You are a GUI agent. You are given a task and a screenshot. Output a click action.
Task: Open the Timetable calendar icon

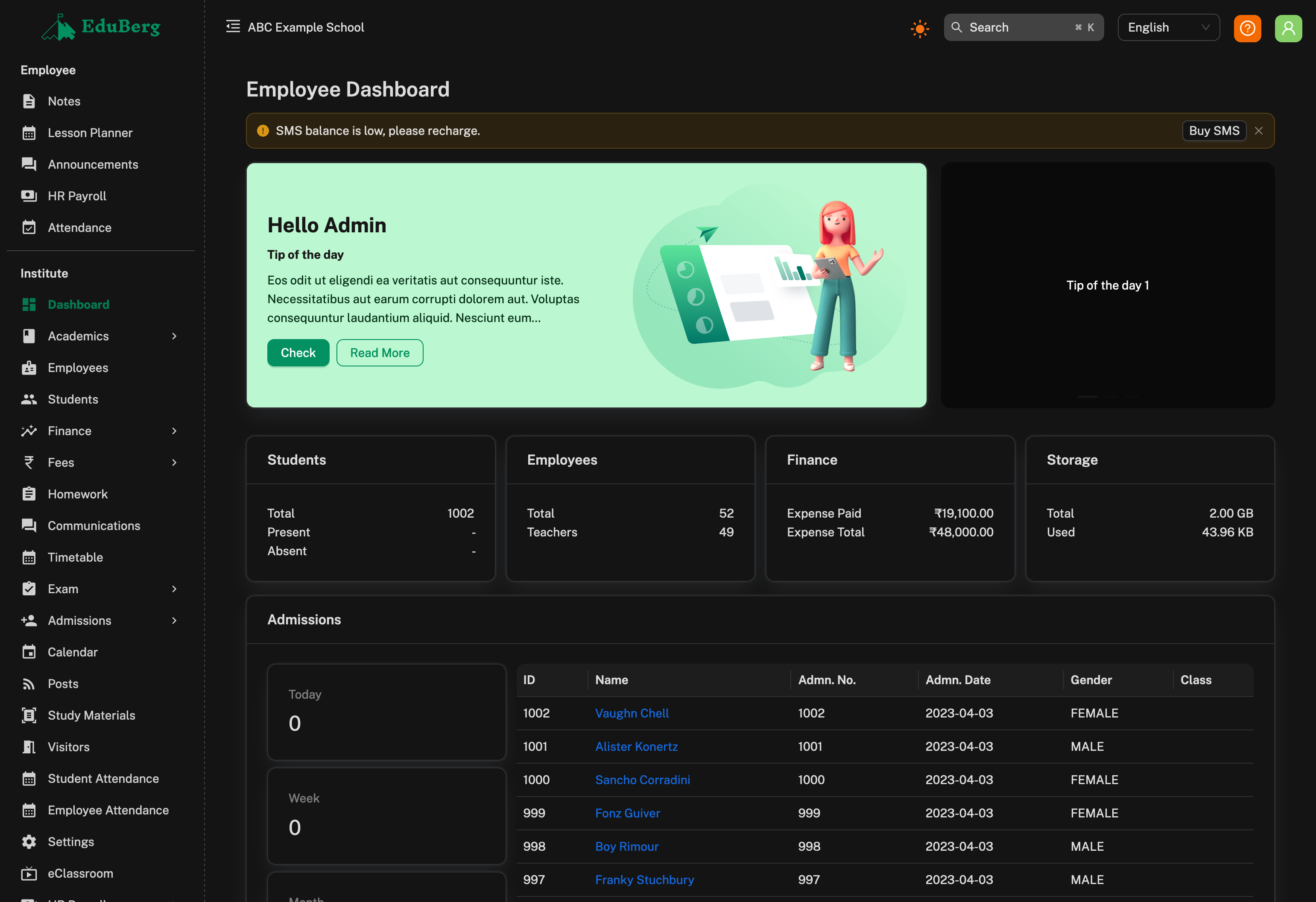[29, 558]
